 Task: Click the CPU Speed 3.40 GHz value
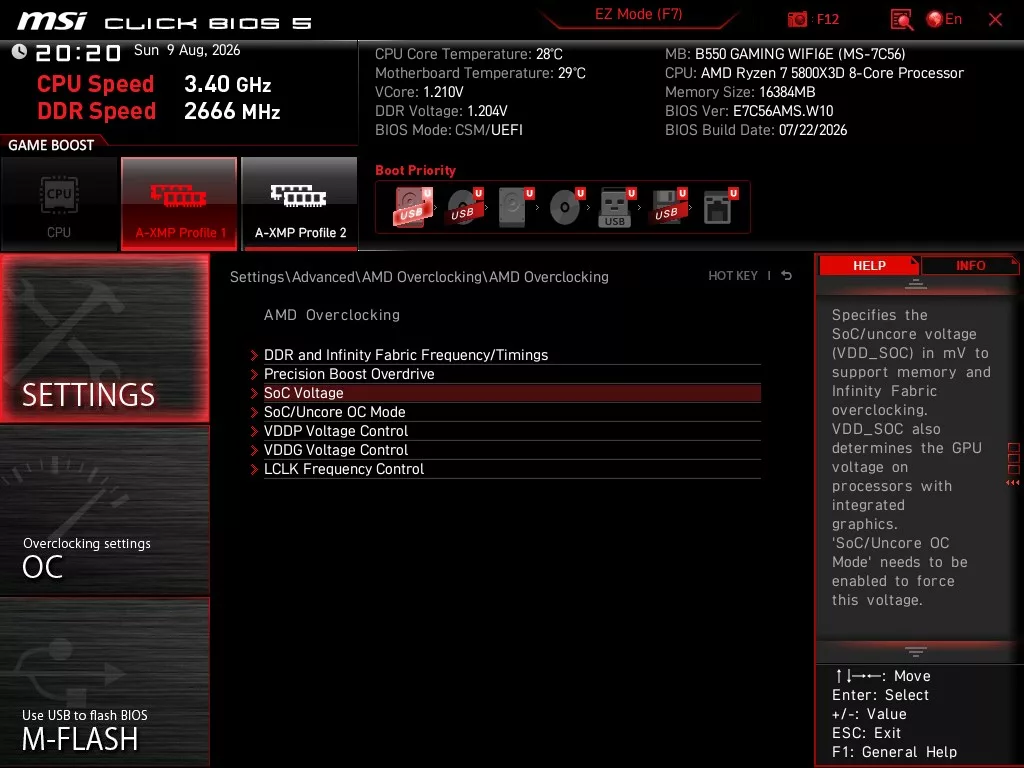[227, 84]
